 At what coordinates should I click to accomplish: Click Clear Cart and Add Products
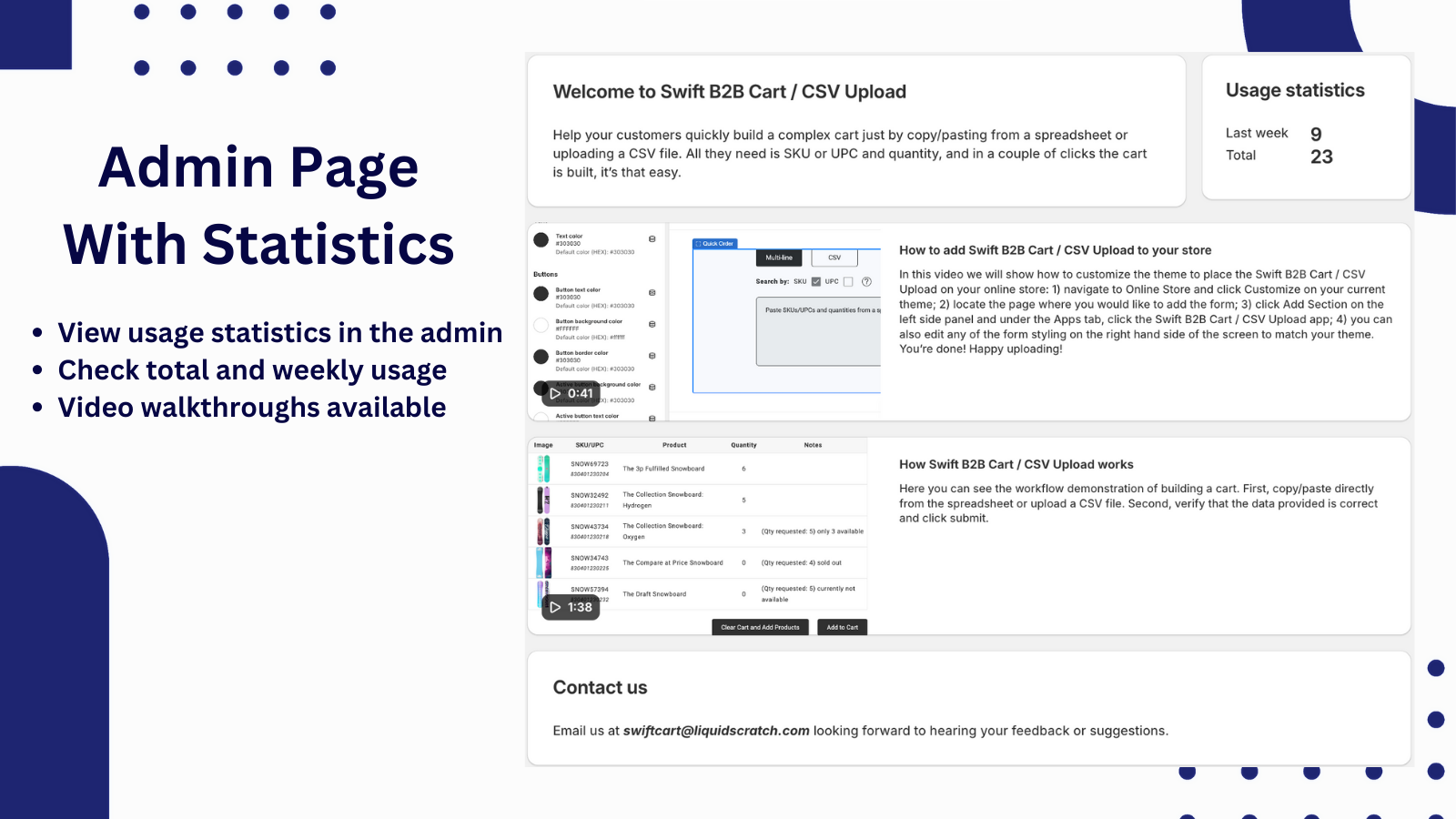tap(760, 627)
